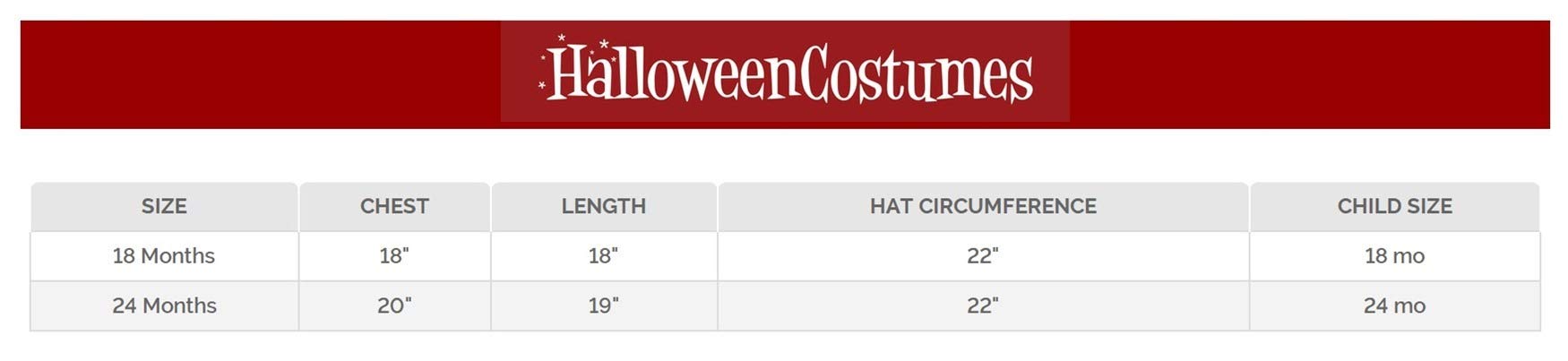
Task: Click the CHEST column header
Action: pos(394,206)
